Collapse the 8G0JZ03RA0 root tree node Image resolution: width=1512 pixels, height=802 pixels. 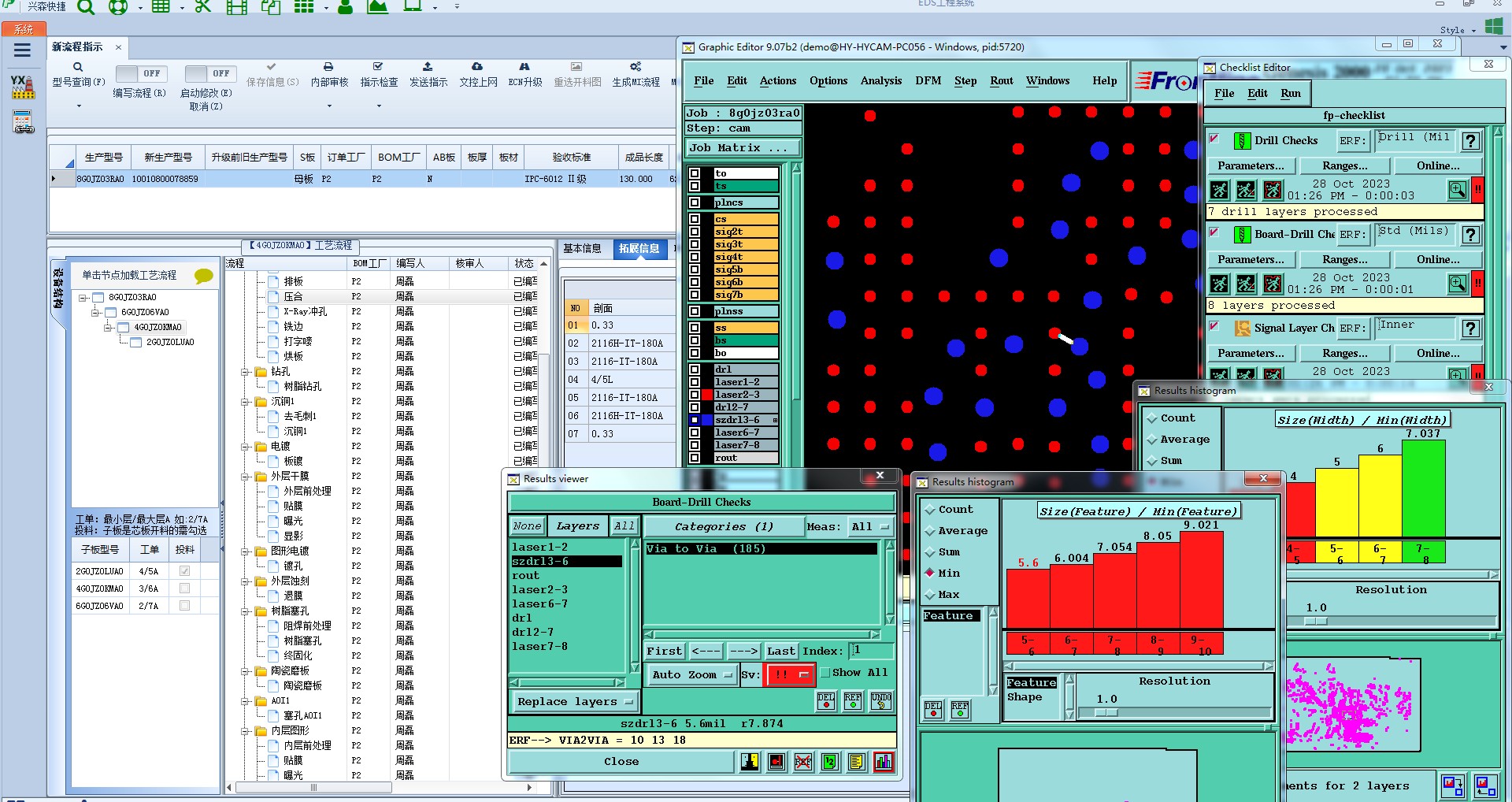[83, 298]
